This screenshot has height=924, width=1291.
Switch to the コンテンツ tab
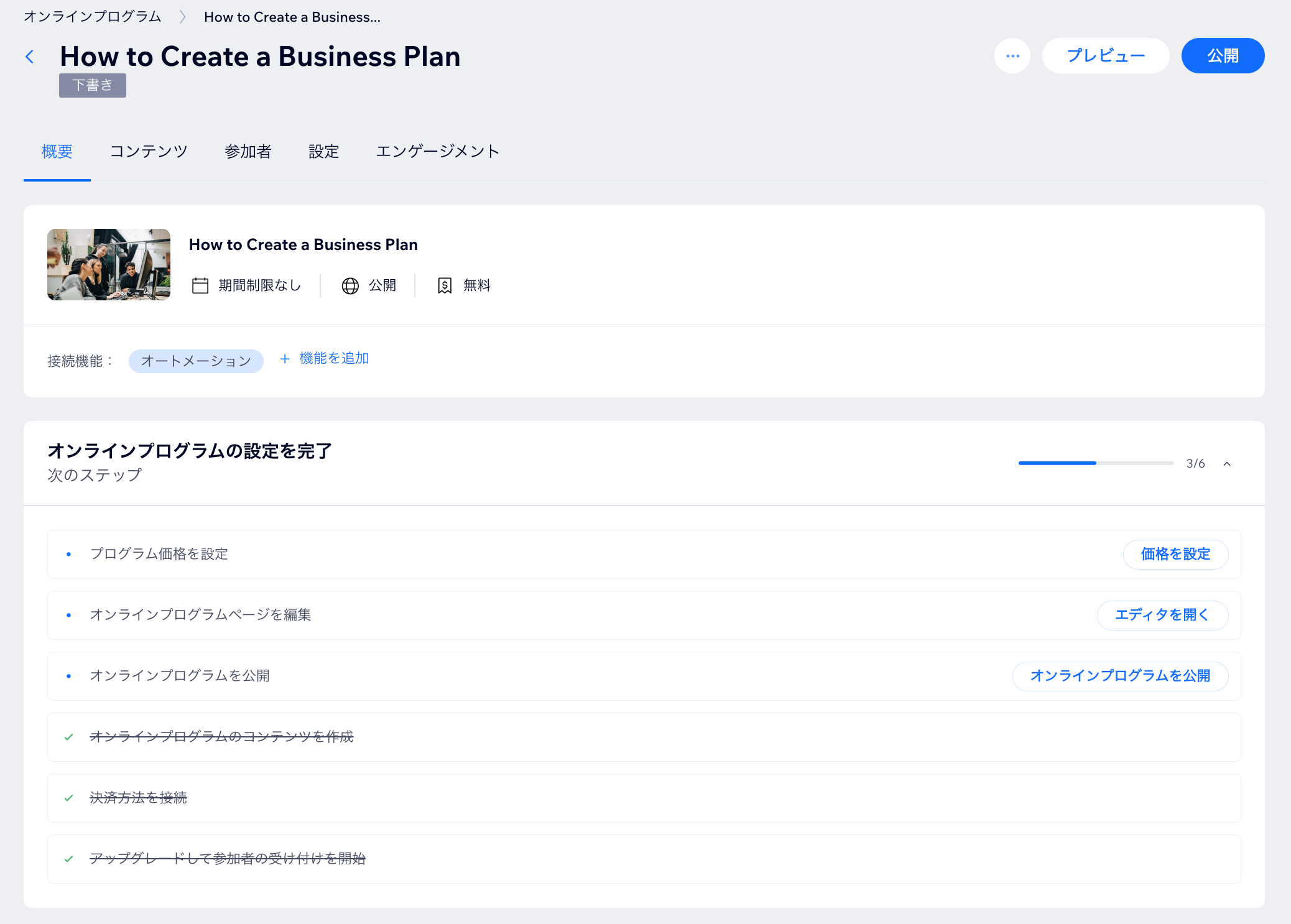[x=149, y=152]
